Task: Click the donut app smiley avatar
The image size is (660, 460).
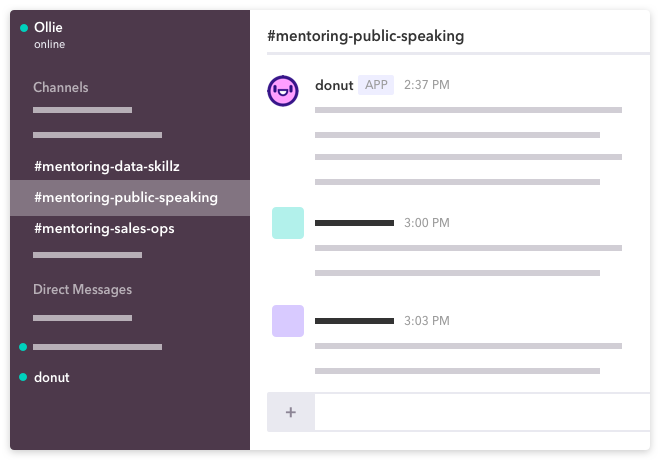Action: [283, 90]
